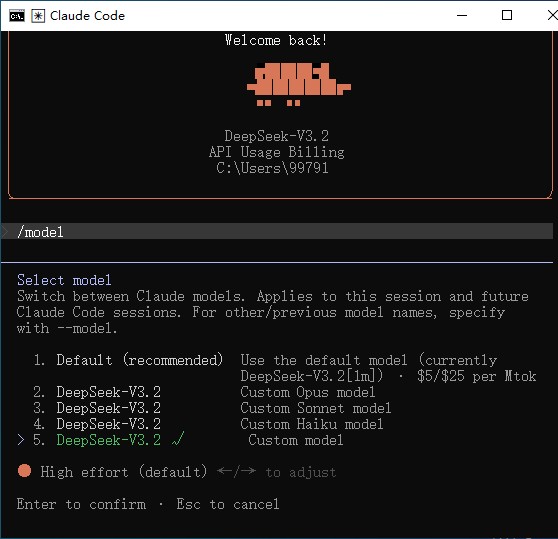Click the green checkmark beside option 5
The image size is (558, 539).
tap(178, 439)
